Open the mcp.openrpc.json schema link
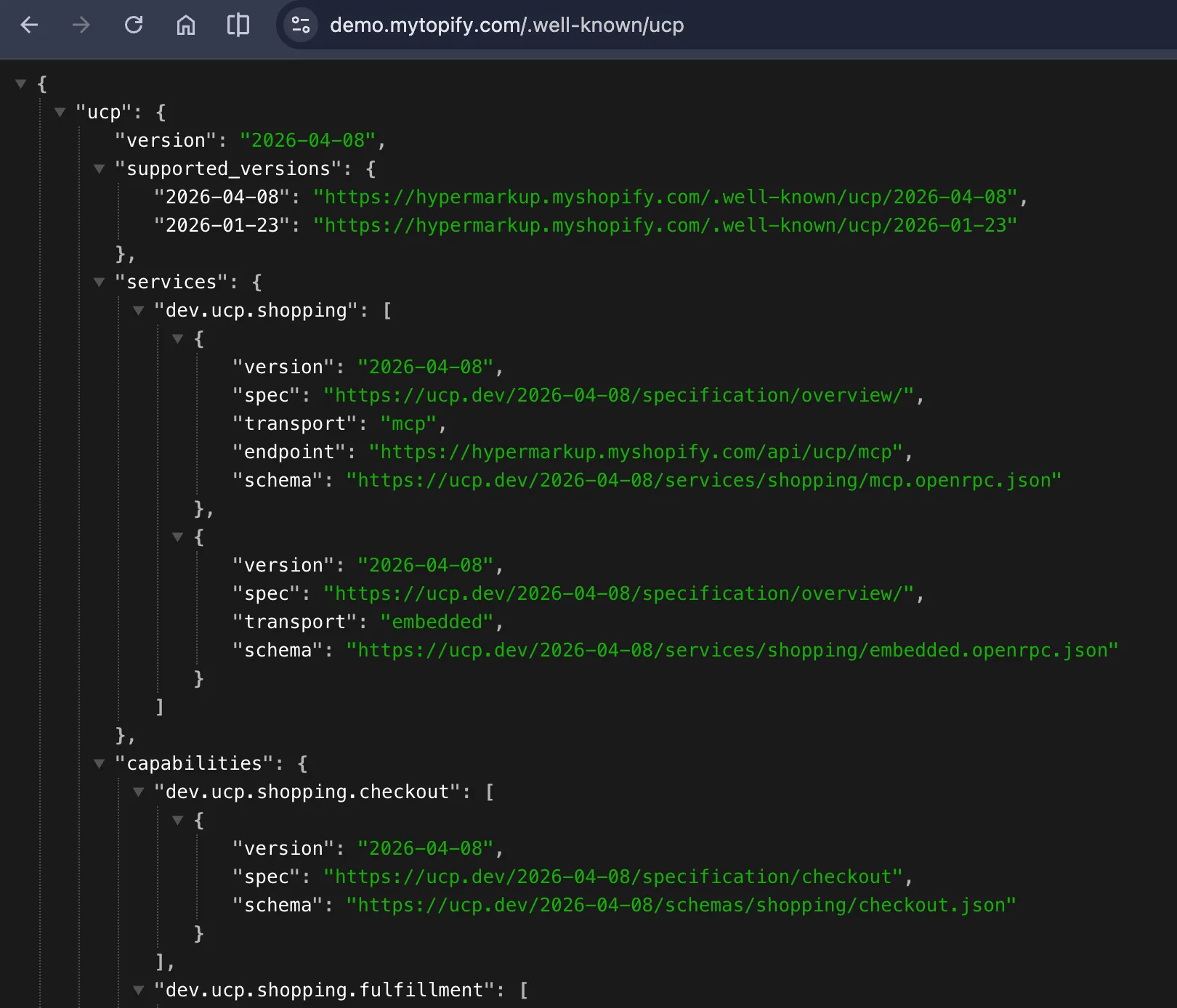Image resolution: width=1177 pixels, height=1008 pixels. tap(704, 480)
